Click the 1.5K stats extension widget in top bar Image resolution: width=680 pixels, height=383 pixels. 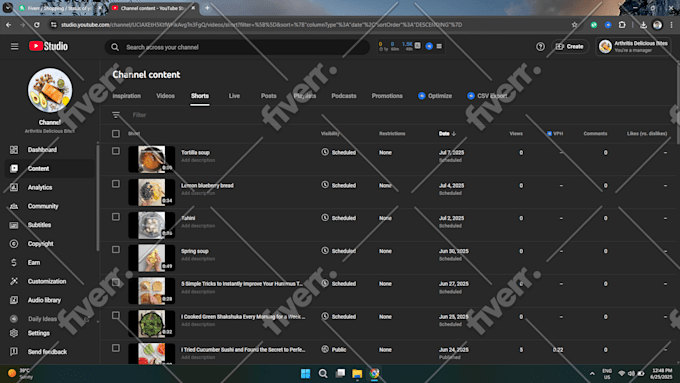(407, 46)
